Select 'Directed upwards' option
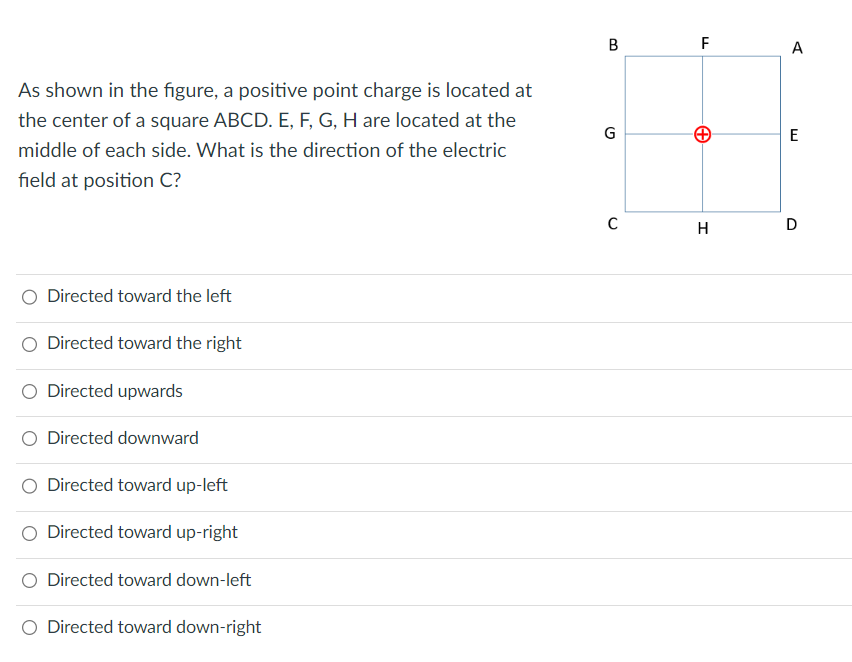 [30, 391]
